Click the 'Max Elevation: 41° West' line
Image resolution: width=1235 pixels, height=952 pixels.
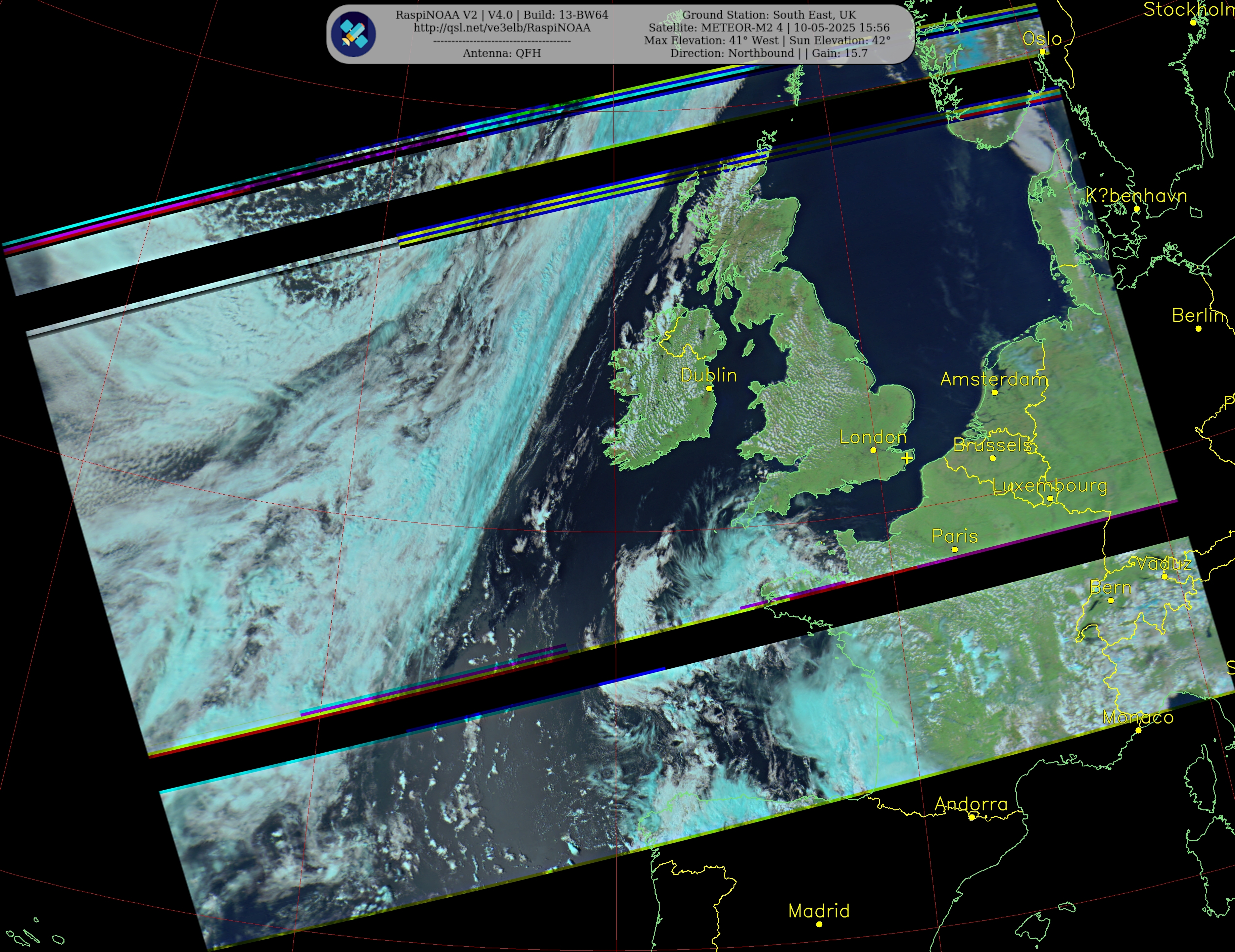point(767,41)
